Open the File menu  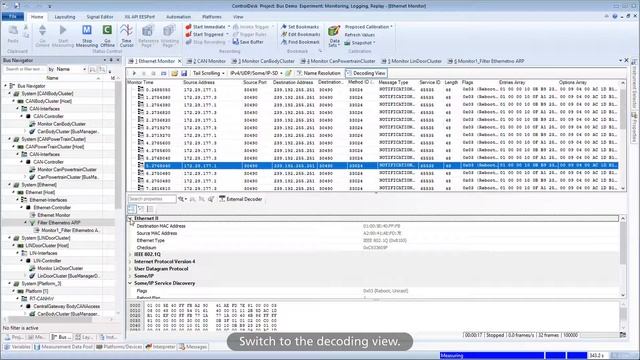point(13,17)
